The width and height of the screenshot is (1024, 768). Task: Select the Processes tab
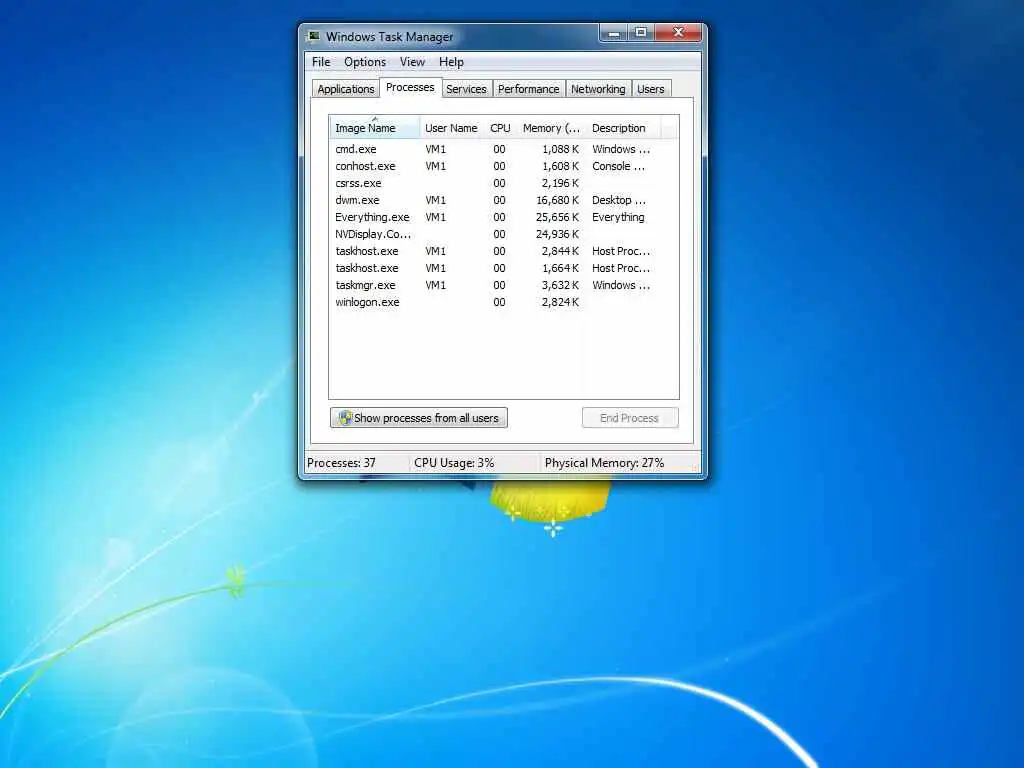pyautogui.click(x=410, y=87)
